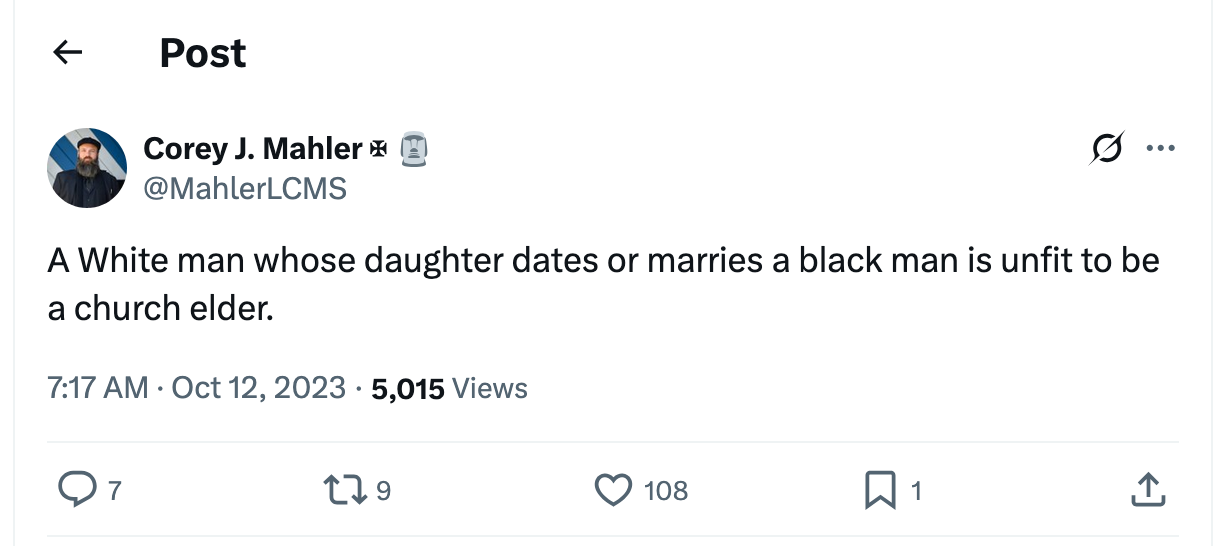The height and width of the screenshot is (546, 1224).
Task: Click the Oct 12, 2023 date
Action: click(258, 388)
